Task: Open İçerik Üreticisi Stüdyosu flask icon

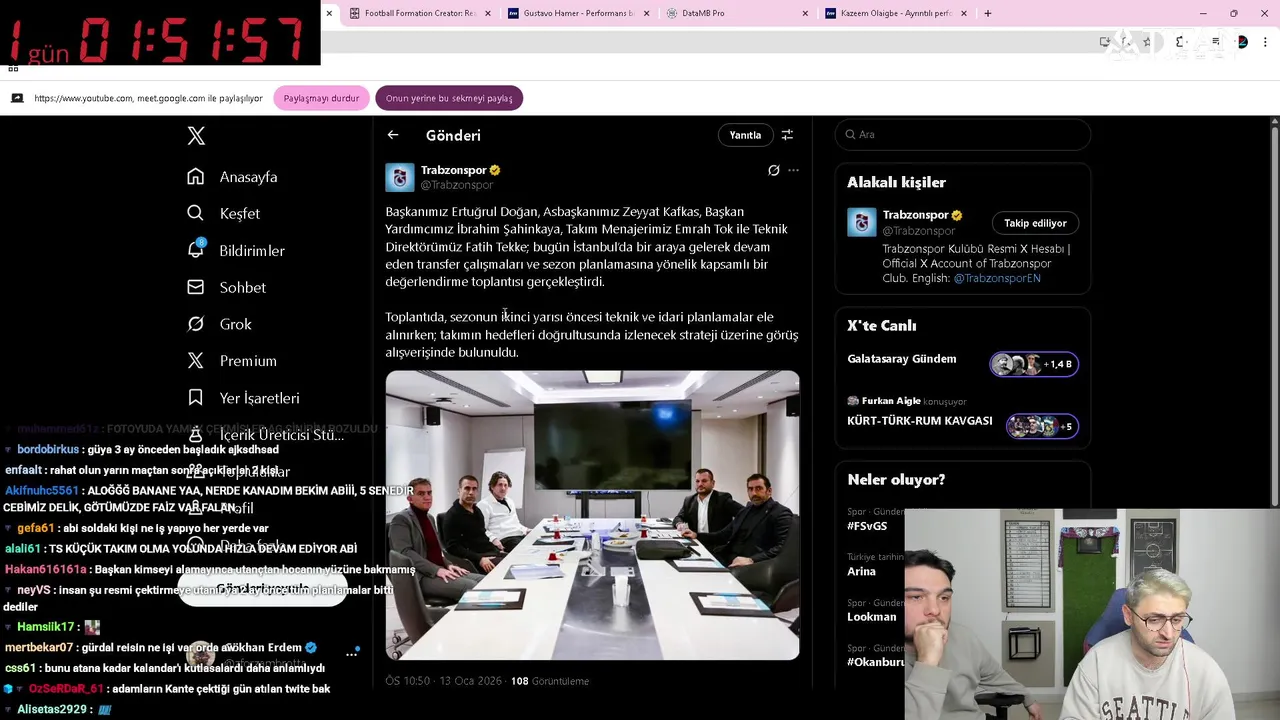Action: tap(196, 435)
